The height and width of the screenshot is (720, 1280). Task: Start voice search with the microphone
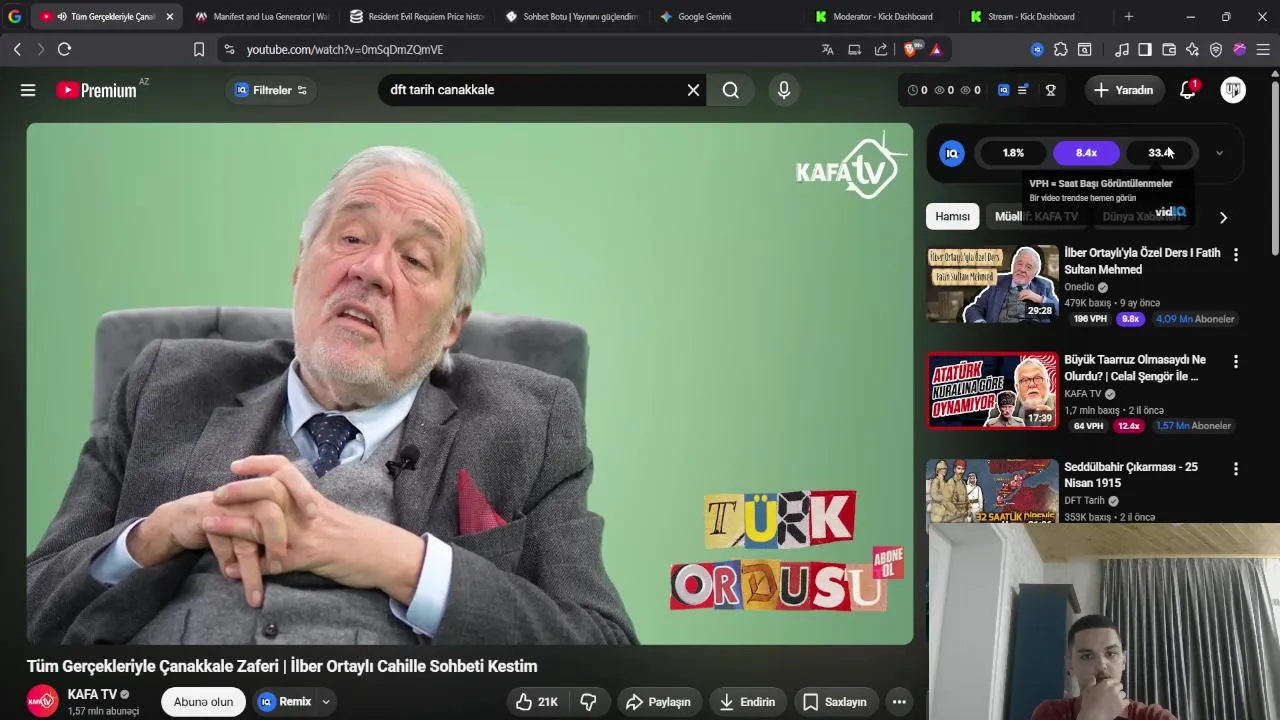(784, 90)
